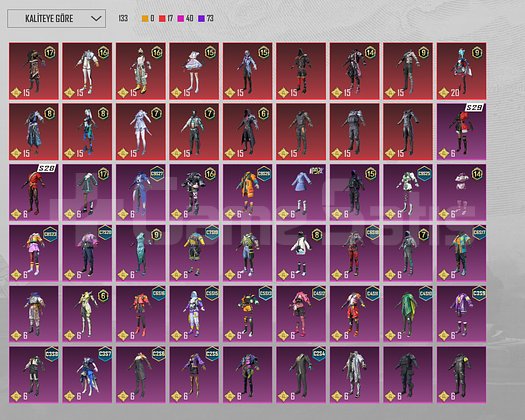Select the pink quality swatch showing 40
Screen dimensions: 525x420
tap(185, 18)
